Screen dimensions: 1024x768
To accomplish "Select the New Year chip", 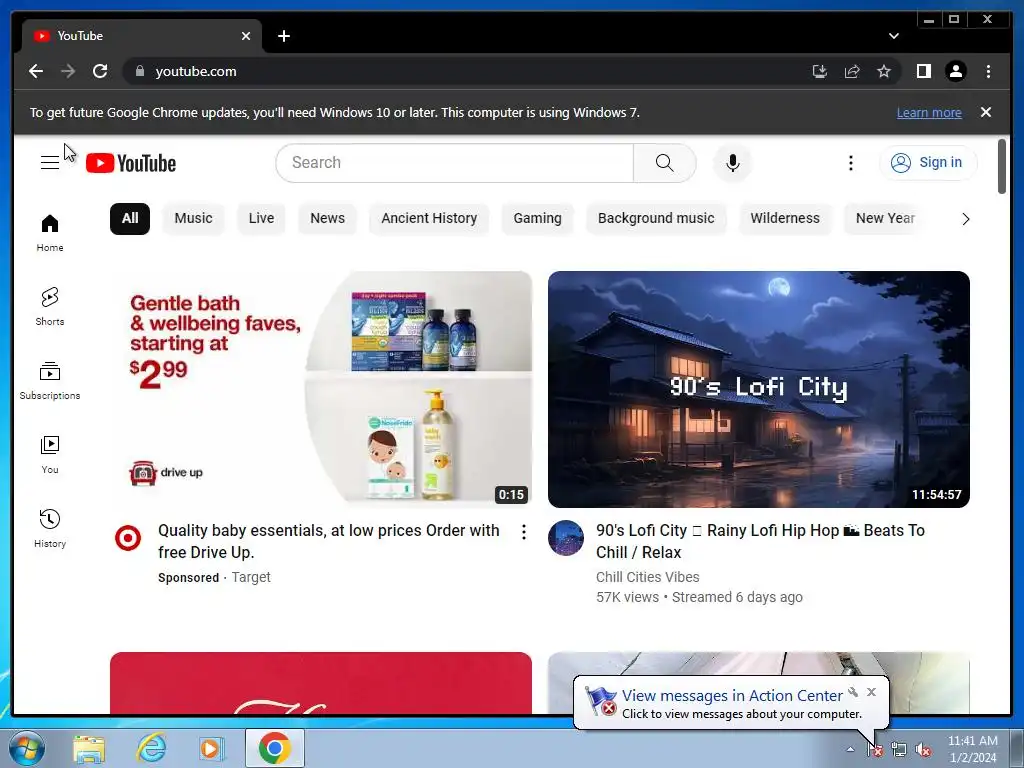I will (x=886, y=218).
